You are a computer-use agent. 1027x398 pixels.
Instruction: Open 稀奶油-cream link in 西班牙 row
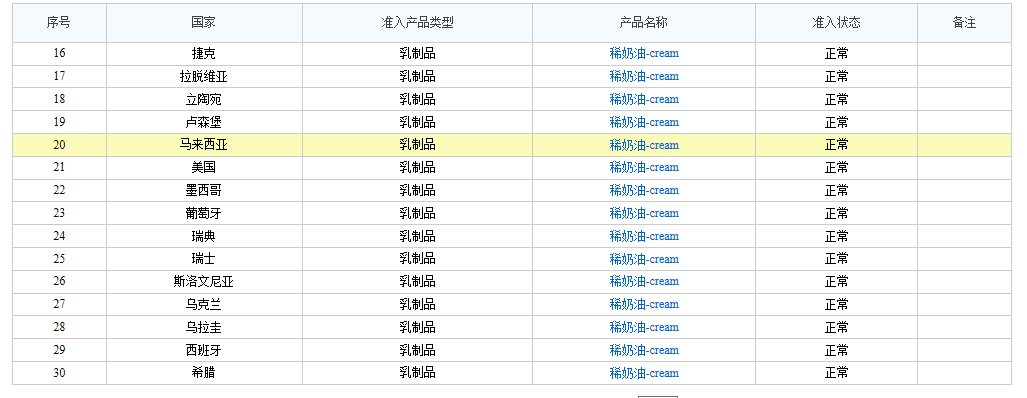pos(644,350)
